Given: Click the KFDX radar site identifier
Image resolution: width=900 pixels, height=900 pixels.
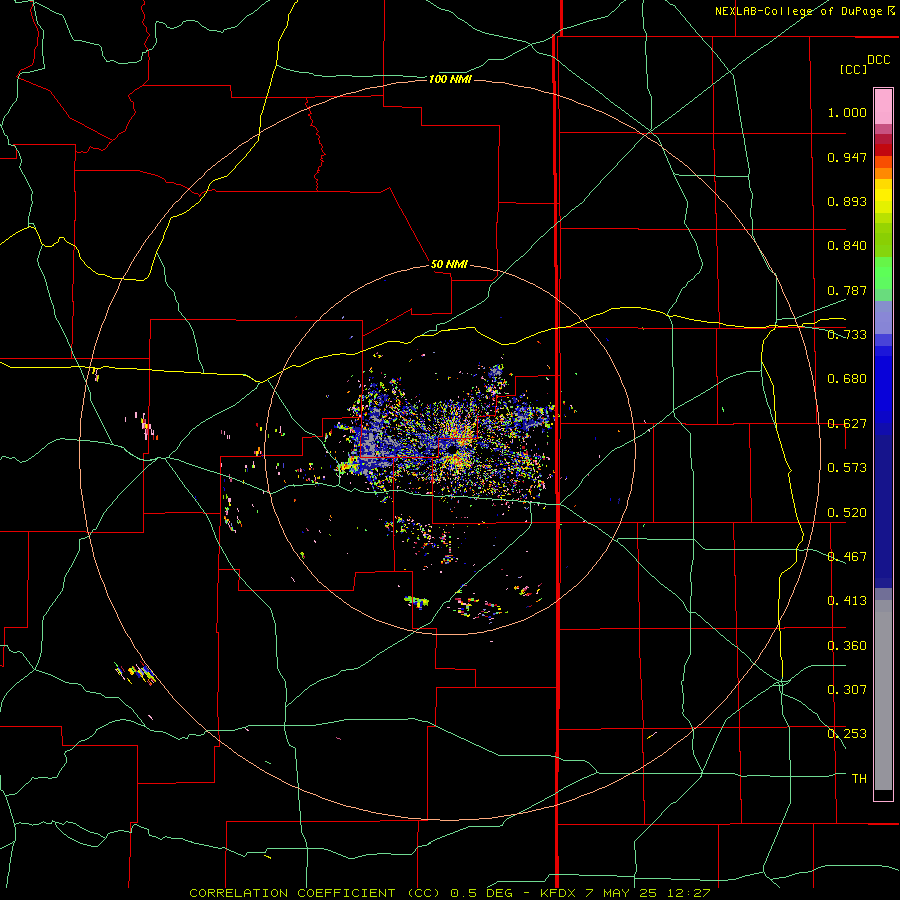Looking at the screenshot, I should [560, 893].
